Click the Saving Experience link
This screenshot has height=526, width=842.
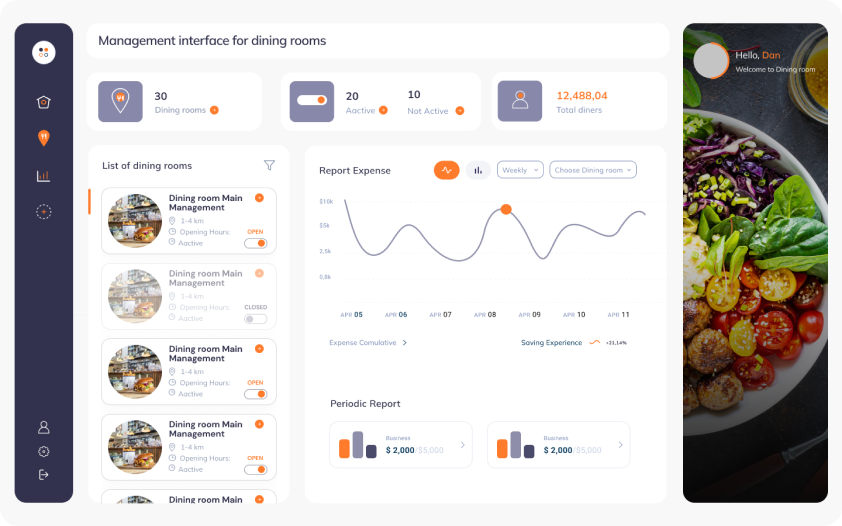click(x=551, y=342)
